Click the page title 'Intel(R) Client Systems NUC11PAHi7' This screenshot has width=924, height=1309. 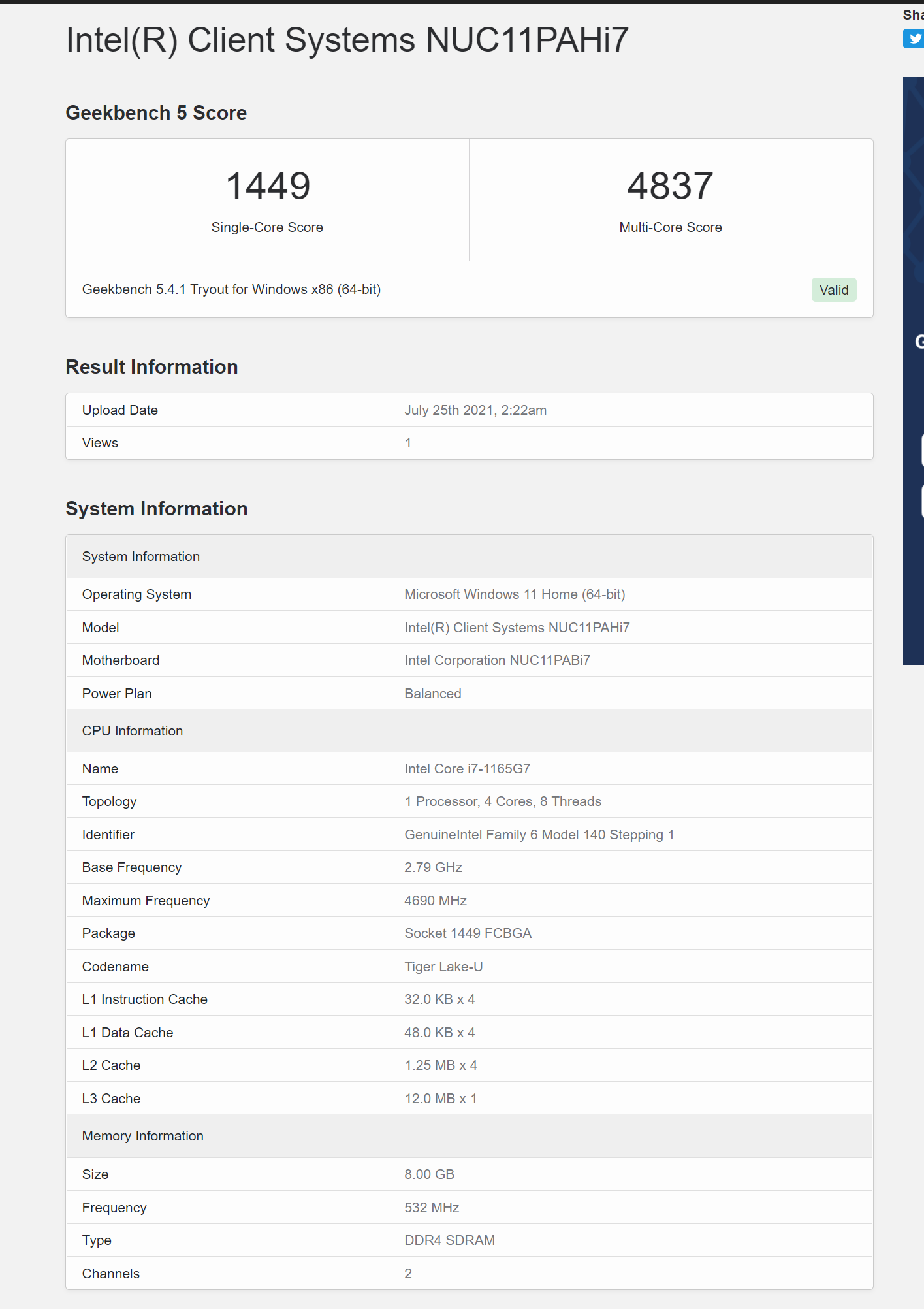[x=347, y=40]
